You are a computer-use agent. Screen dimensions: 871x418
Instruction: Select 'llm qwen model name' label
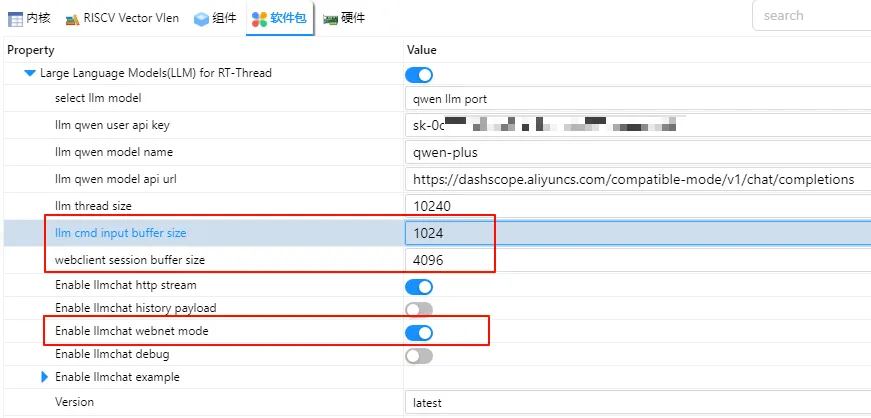tap(114, 152)
